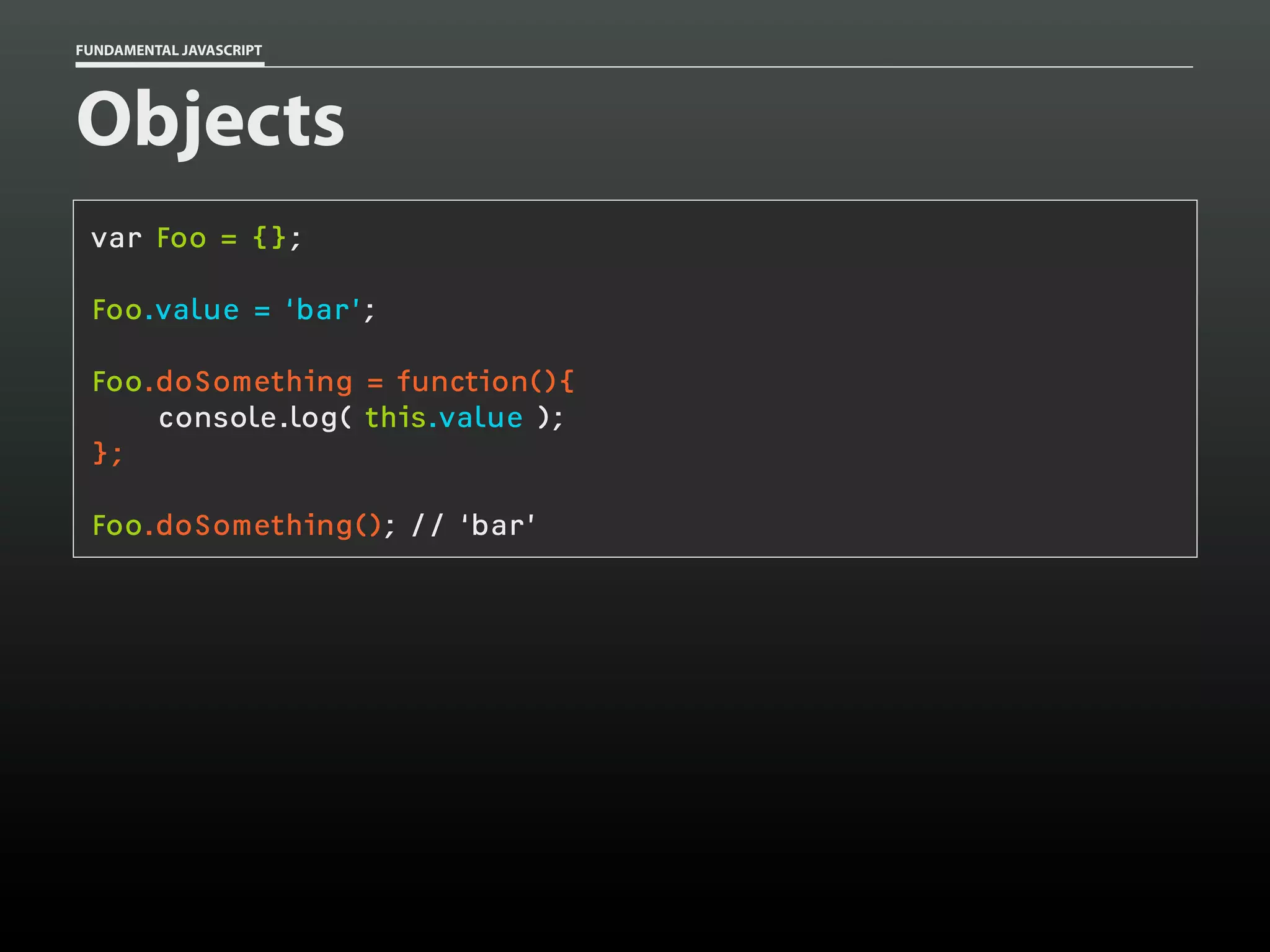Click the closing parenthesis after this.value

tap(543, 418)
